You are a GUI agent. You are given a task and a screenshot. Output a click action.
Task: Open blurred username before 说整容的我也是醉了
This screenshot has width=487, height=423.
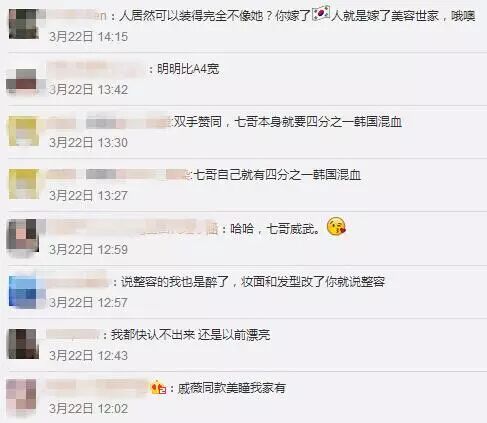pyautogui.click(x=78, y=282)
